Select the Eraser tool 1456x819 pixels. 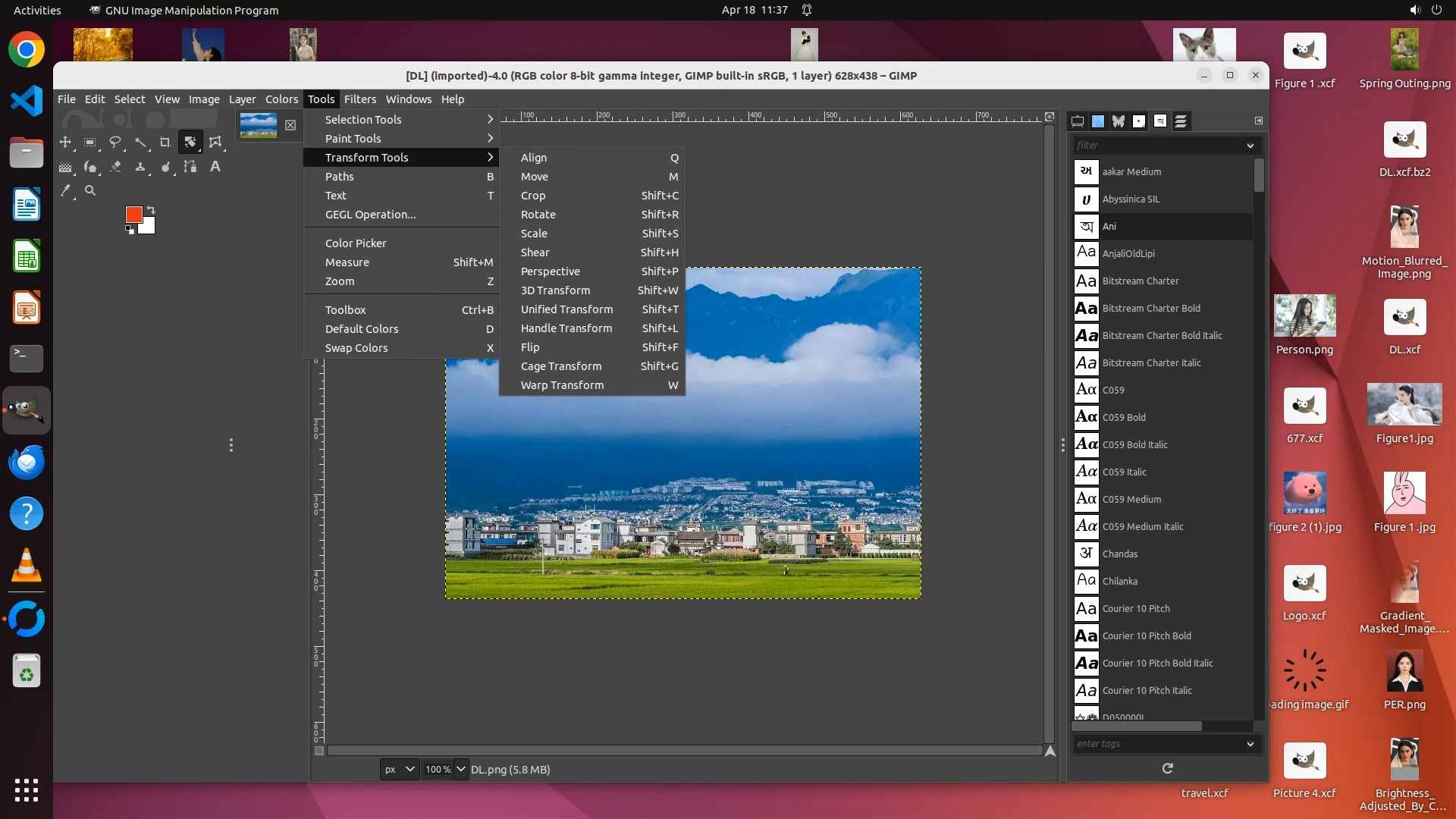pyautogui.click(x=115, y=166)
